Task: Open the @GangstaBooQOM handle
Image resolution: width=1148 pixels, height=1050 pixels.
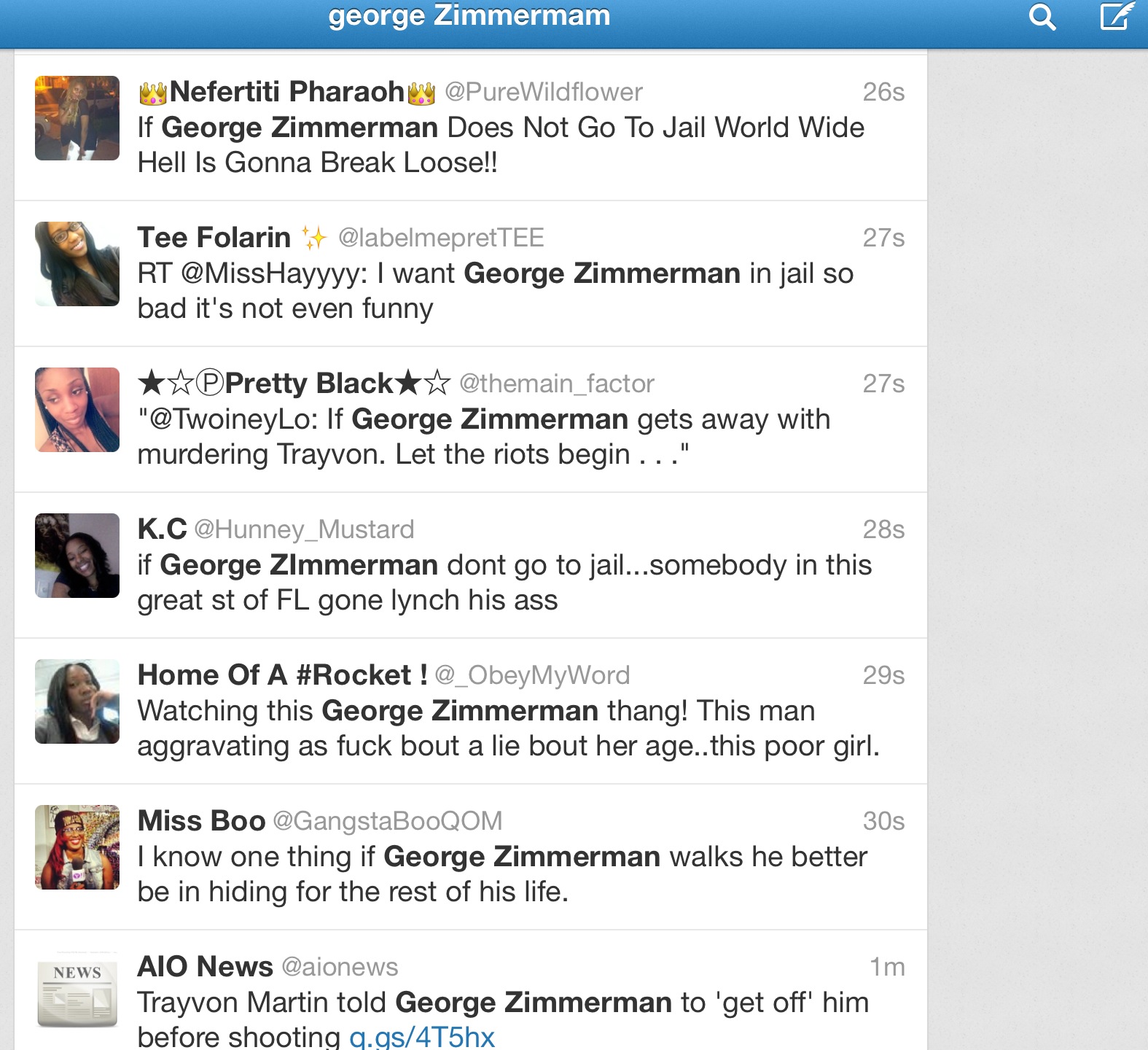Action: click(x=388, y=821)
